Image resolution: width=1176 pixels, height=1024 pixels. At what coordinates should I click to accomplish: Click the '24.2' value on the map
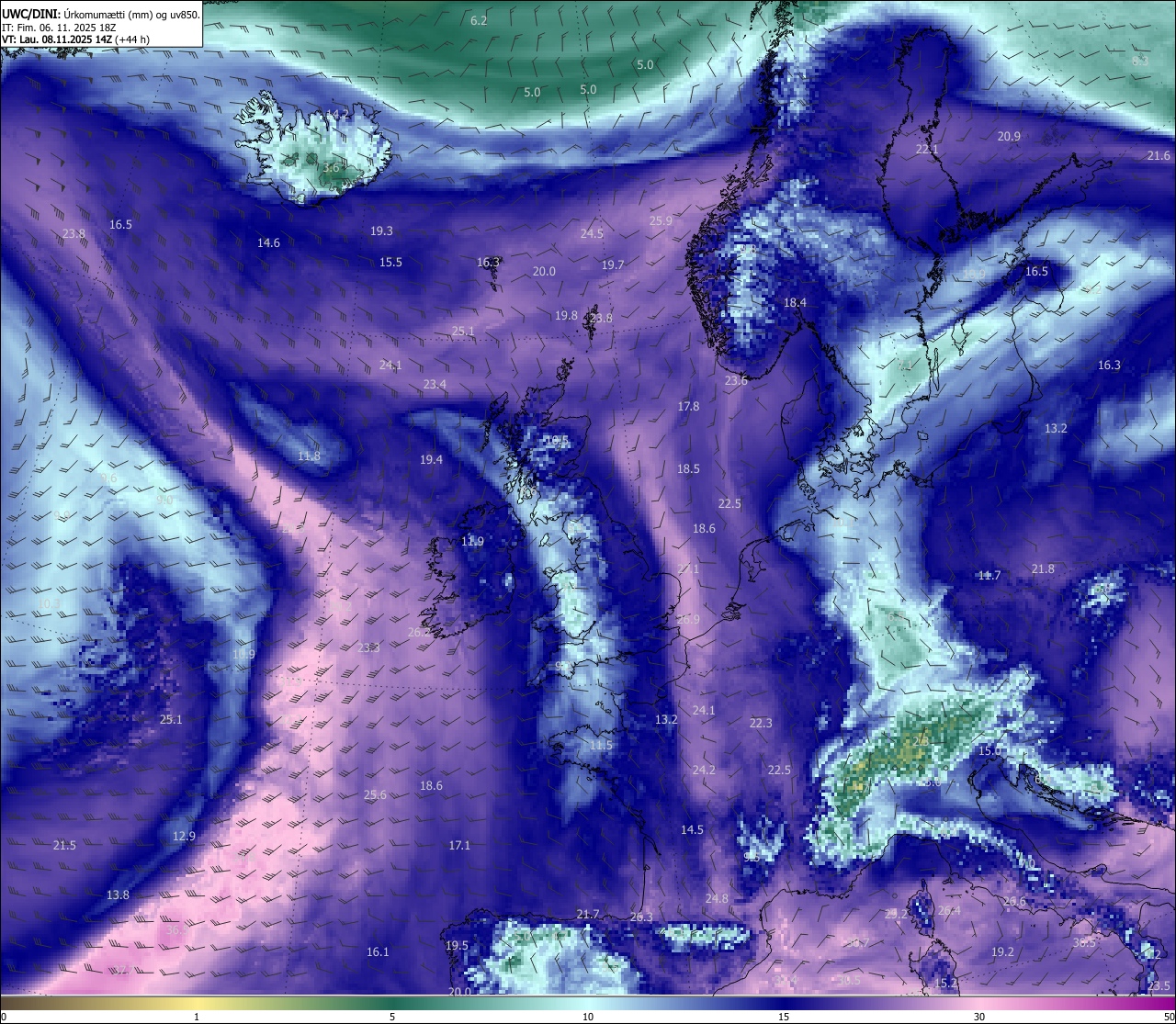pyautogui.click(x=704, y=770)
